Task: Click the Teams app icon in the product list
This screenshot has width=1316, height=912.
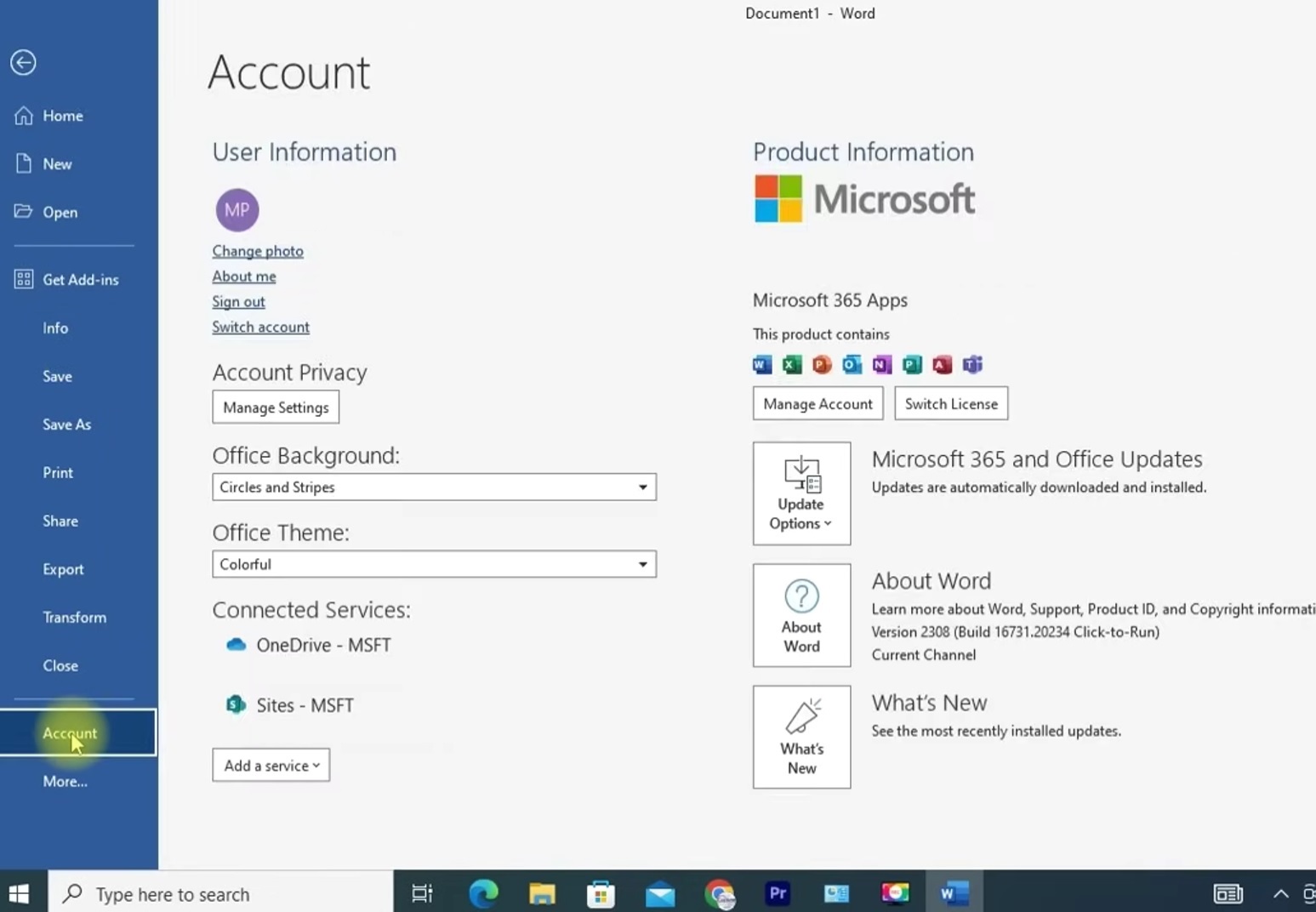Action: click(x=972, y=365)
